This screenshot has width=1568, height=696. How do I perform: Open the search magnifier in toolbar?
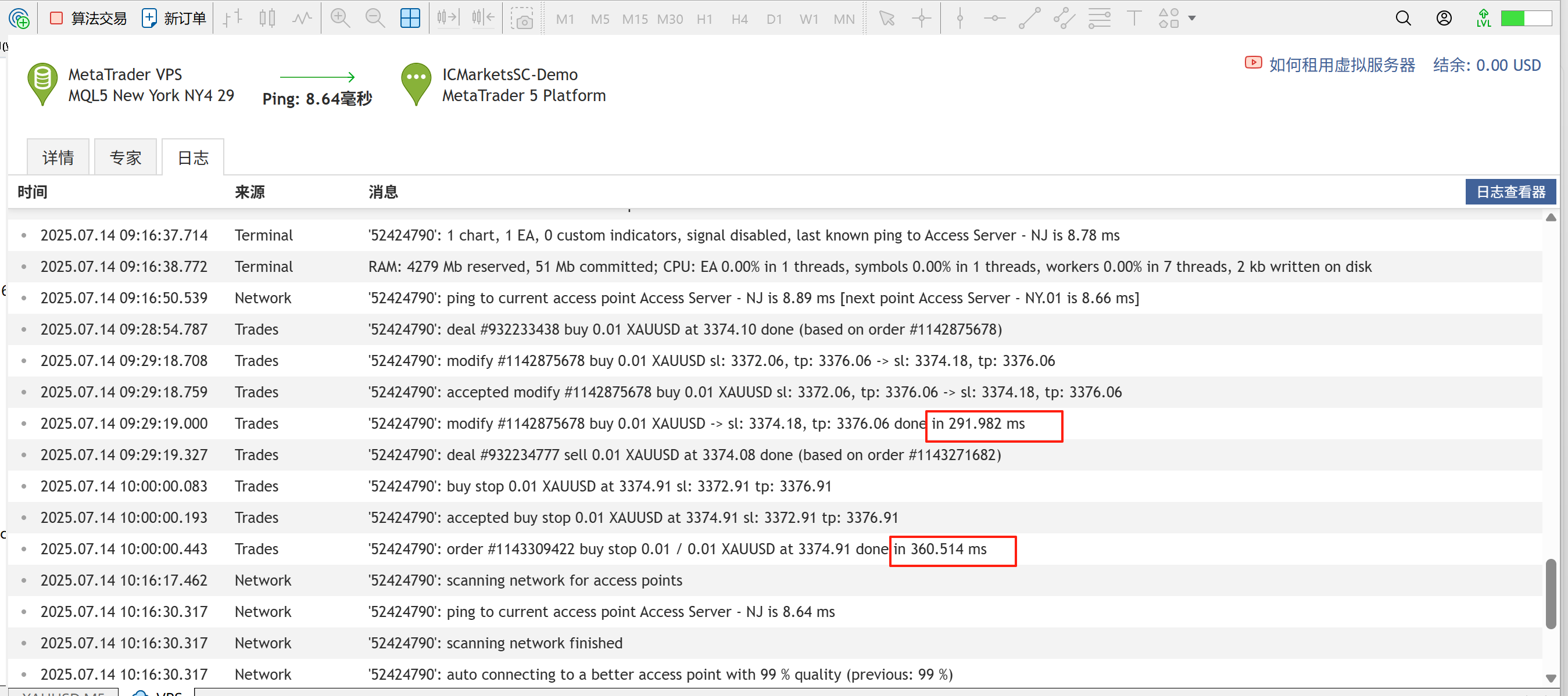point(1403,18)
